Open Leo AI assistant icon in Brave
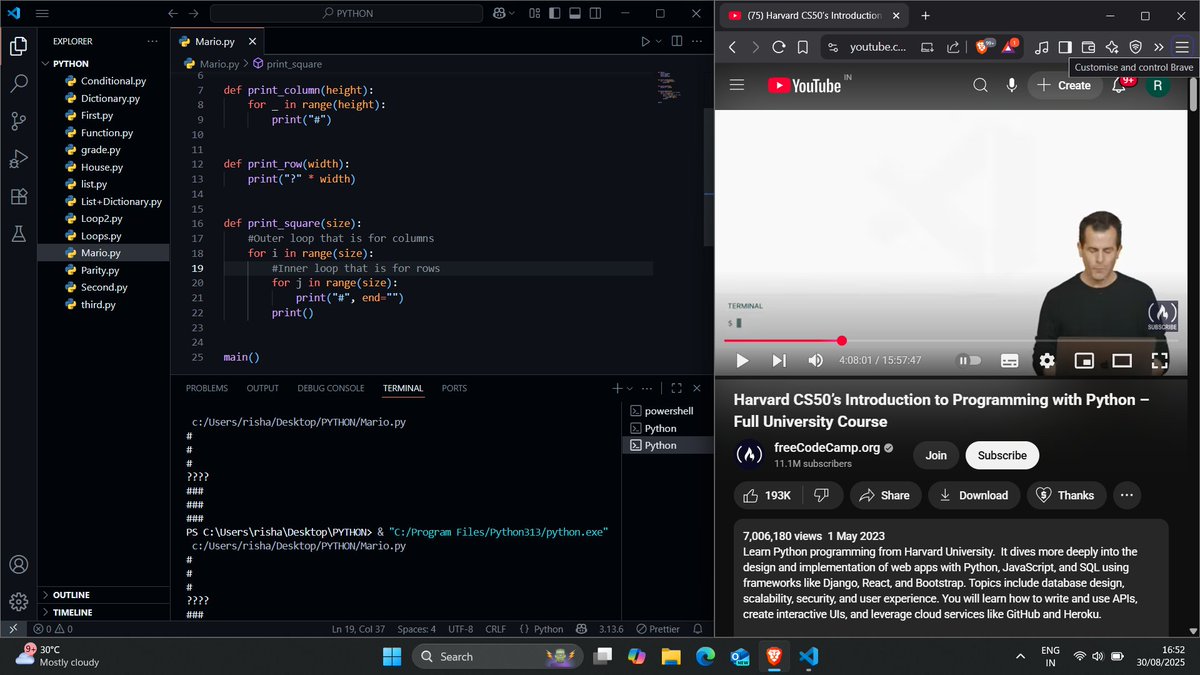The image size is (1200, 675). [1112, 46]
